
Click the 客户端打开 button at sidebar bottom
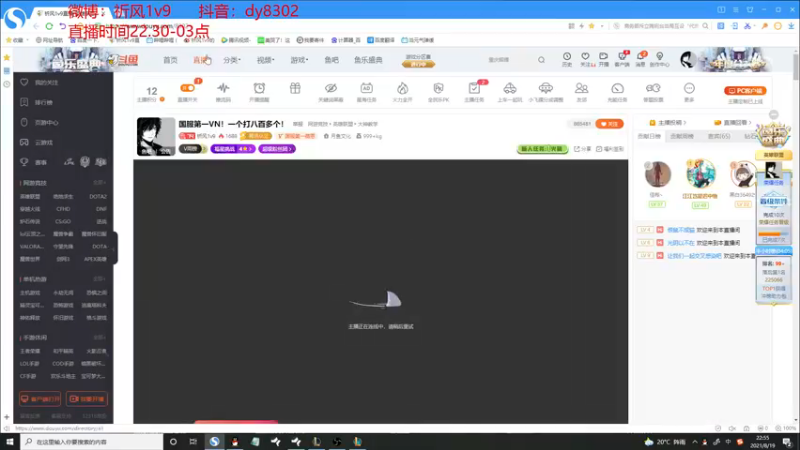(40, 398)
